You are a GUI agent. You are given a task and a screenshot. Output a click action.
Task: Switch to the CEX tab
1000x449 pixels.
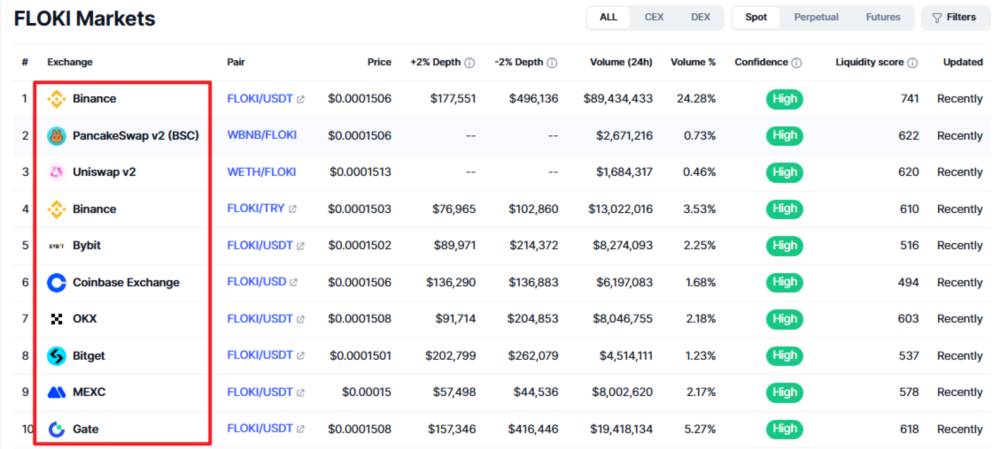click(x=654, y=17)
